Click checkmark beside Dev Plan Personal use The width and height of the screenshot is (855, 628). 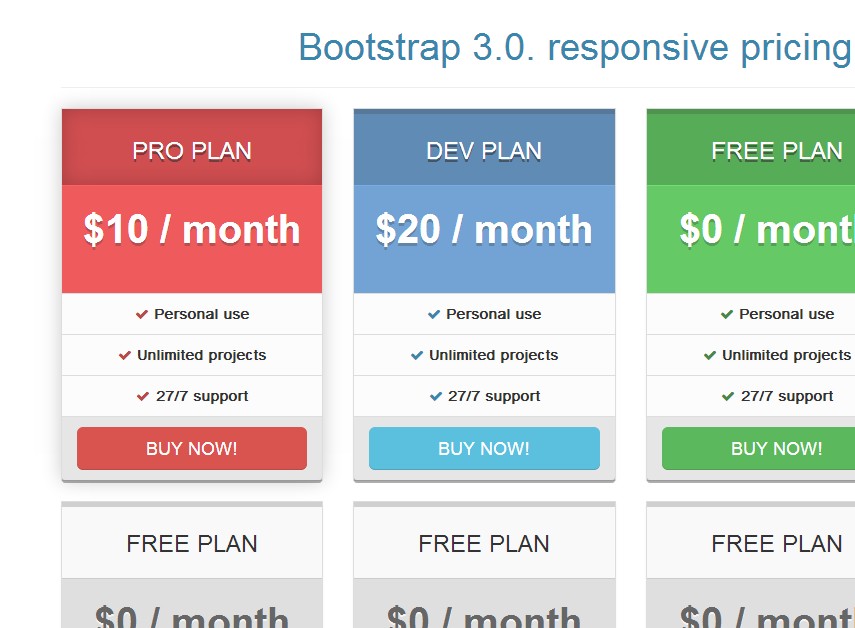434,314
